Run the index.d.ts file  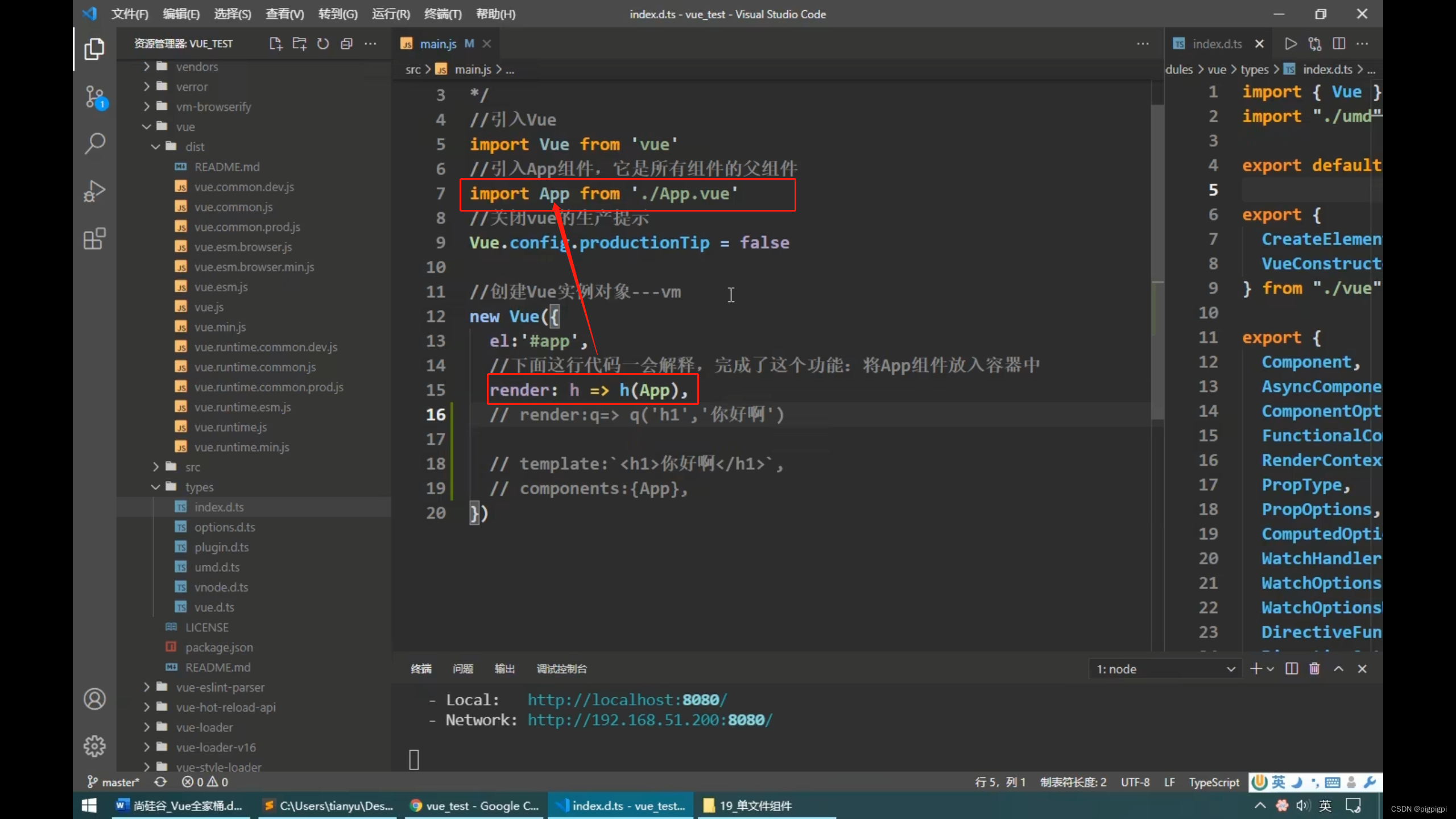1290,44
